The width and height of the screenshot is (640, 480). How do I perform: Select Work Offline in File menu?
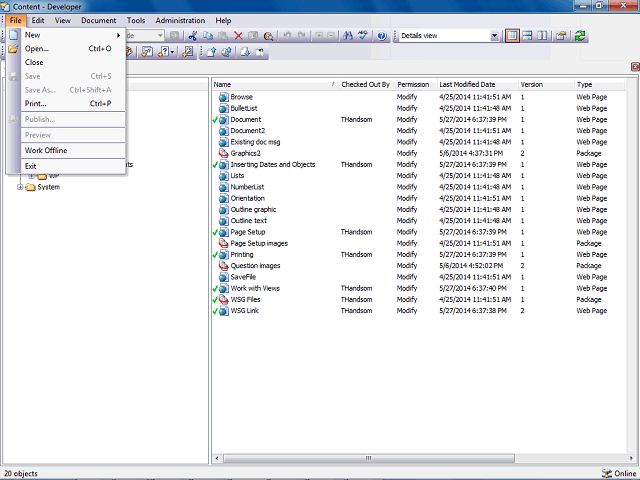73,150
